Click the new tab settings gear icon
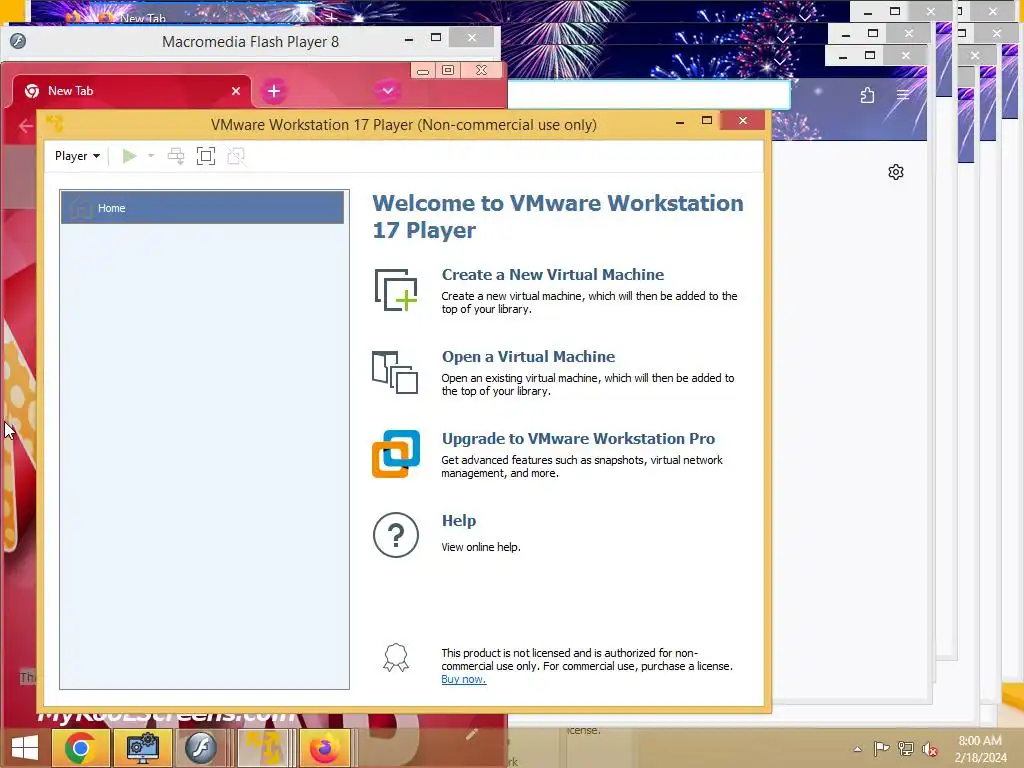 pyautogui.click(x=896, y=172)
